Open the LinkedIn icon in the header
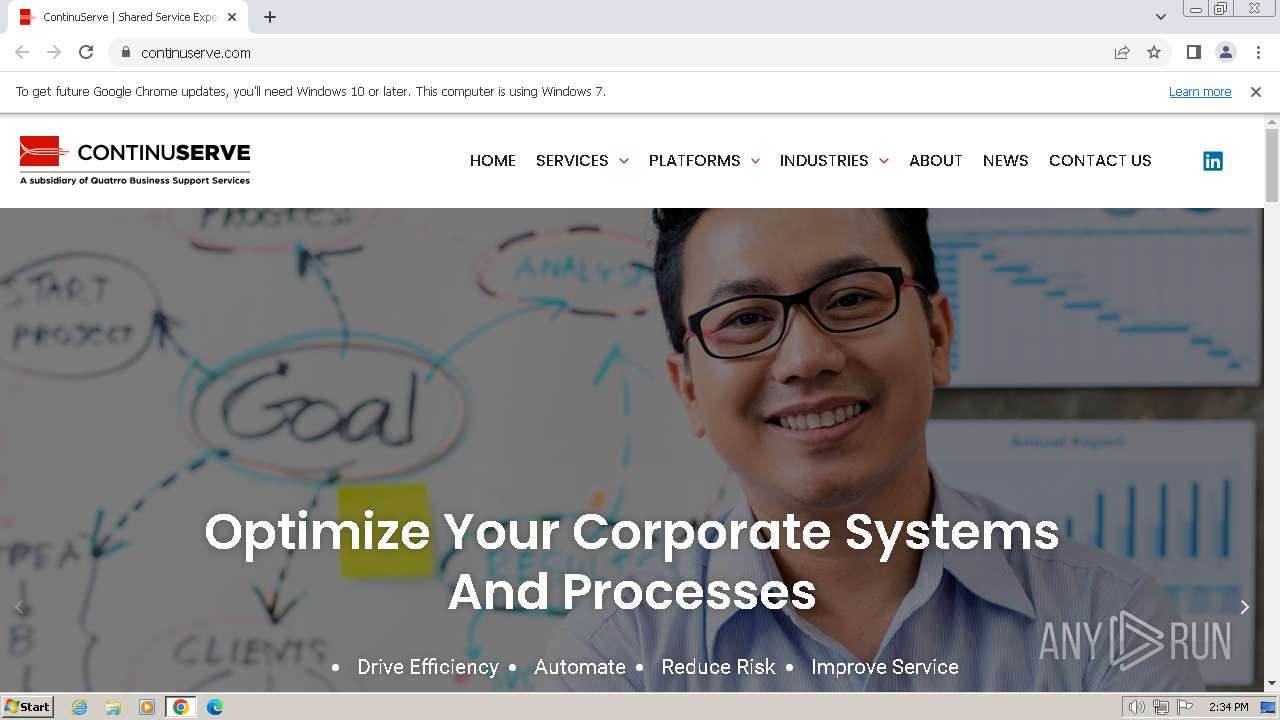Image resolution: width=1280 pixels, height=720 pixels. [1212, 161]
